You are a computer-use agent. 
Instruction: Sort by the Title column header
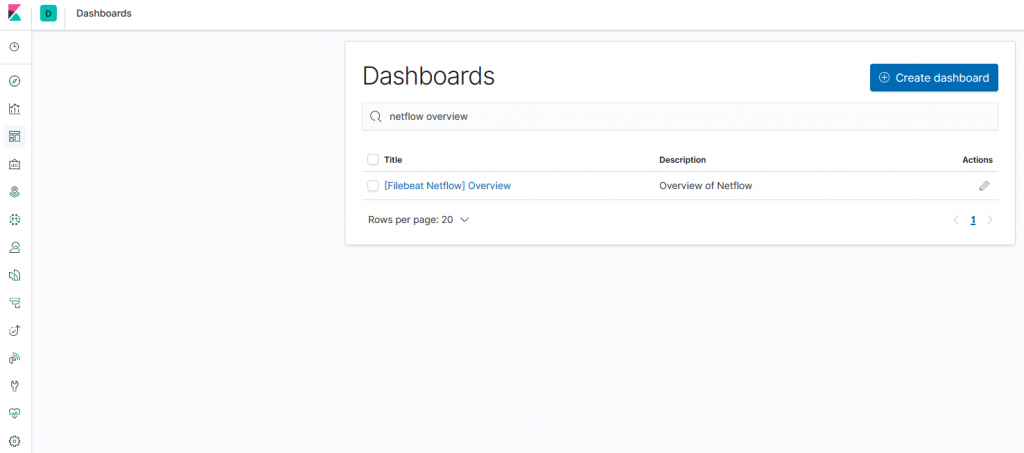(x=393, y=160)
